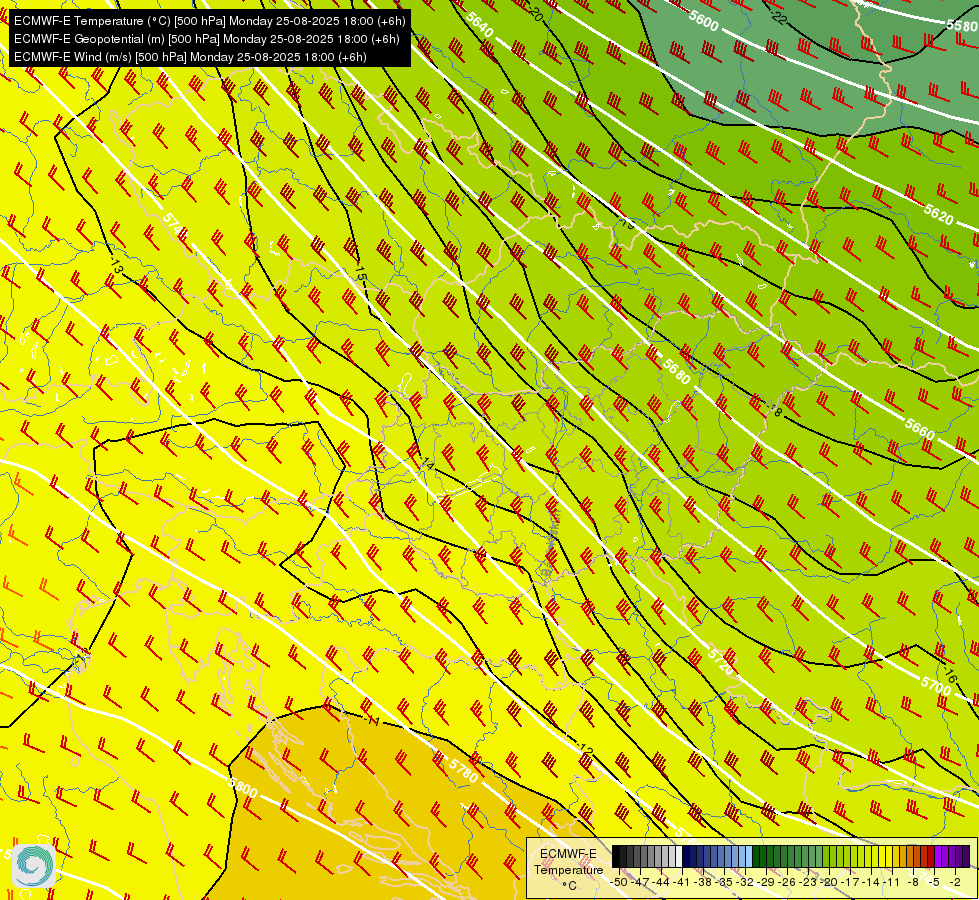Viewport: 979px width, 900px height.
Task: Click the -38 label on the legend scale
Action: (702, 883)
